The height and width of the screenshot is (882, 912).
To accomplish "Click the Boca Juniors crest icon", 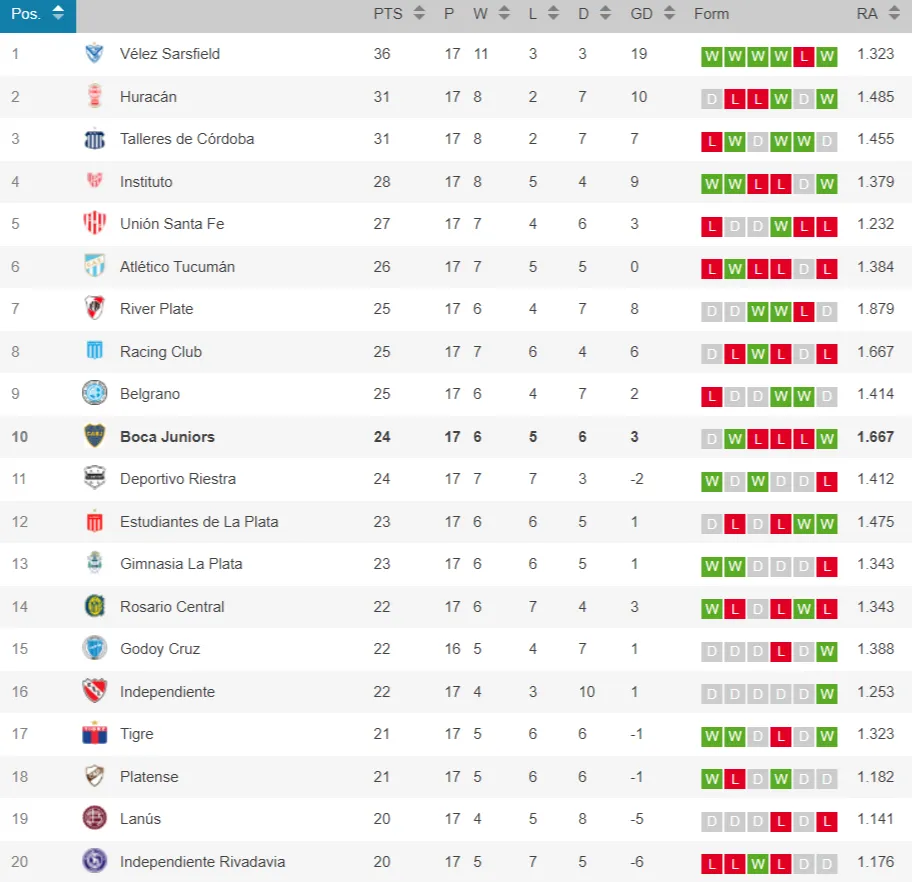I will pos(94,436).
